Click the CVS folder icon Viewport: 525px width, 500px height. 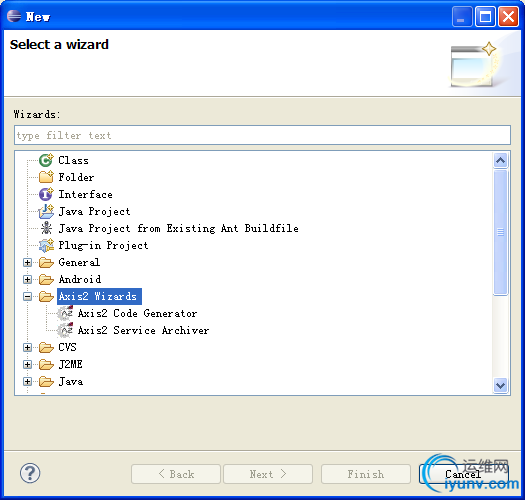(x=46, y=348)
